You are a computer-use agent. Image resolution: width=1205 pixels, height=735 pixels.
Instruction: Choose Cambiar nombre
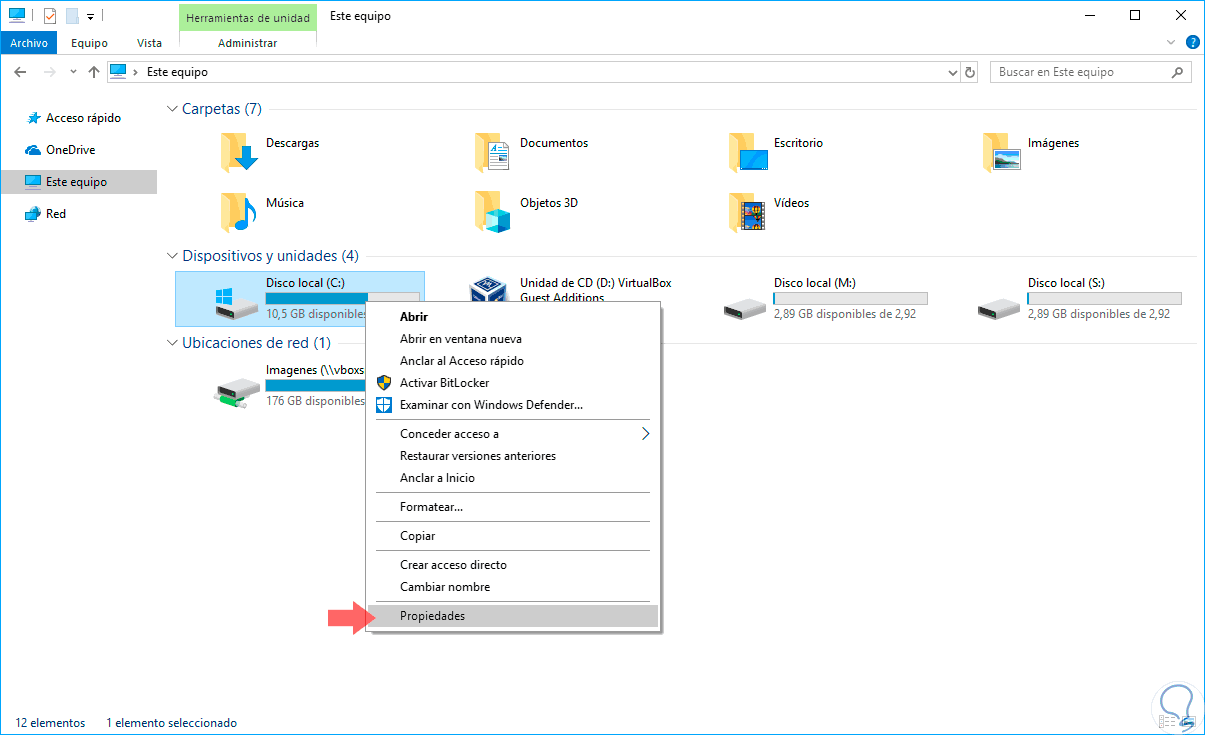click(513, 587)
